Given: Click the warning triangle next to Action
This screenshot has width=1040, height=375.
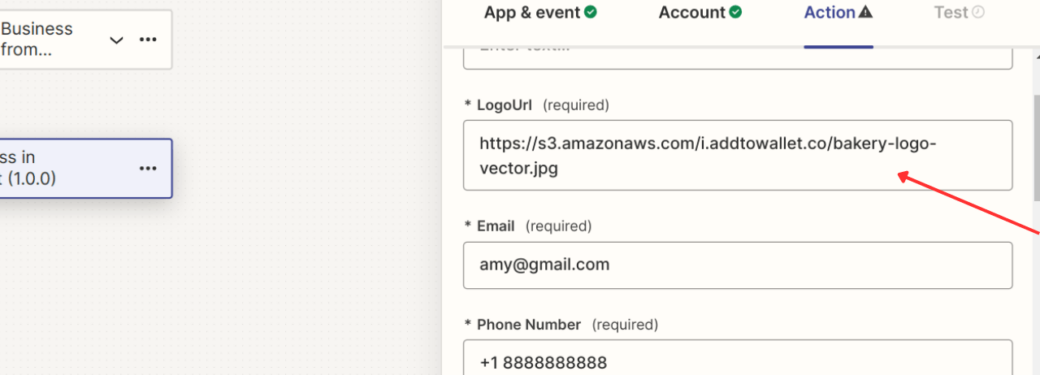Looking at the screenshot, I should click(865, 12).
